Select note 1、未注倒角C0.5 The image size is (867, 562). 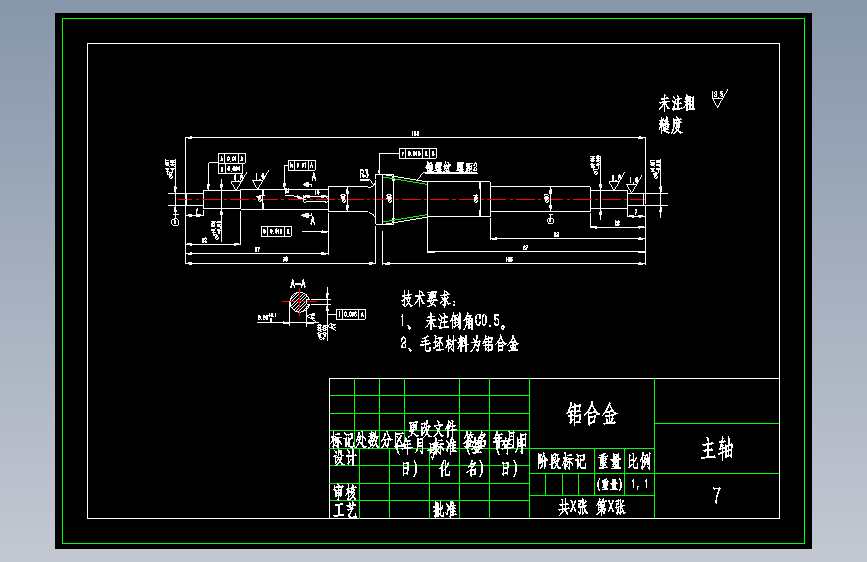pos(453,321)
